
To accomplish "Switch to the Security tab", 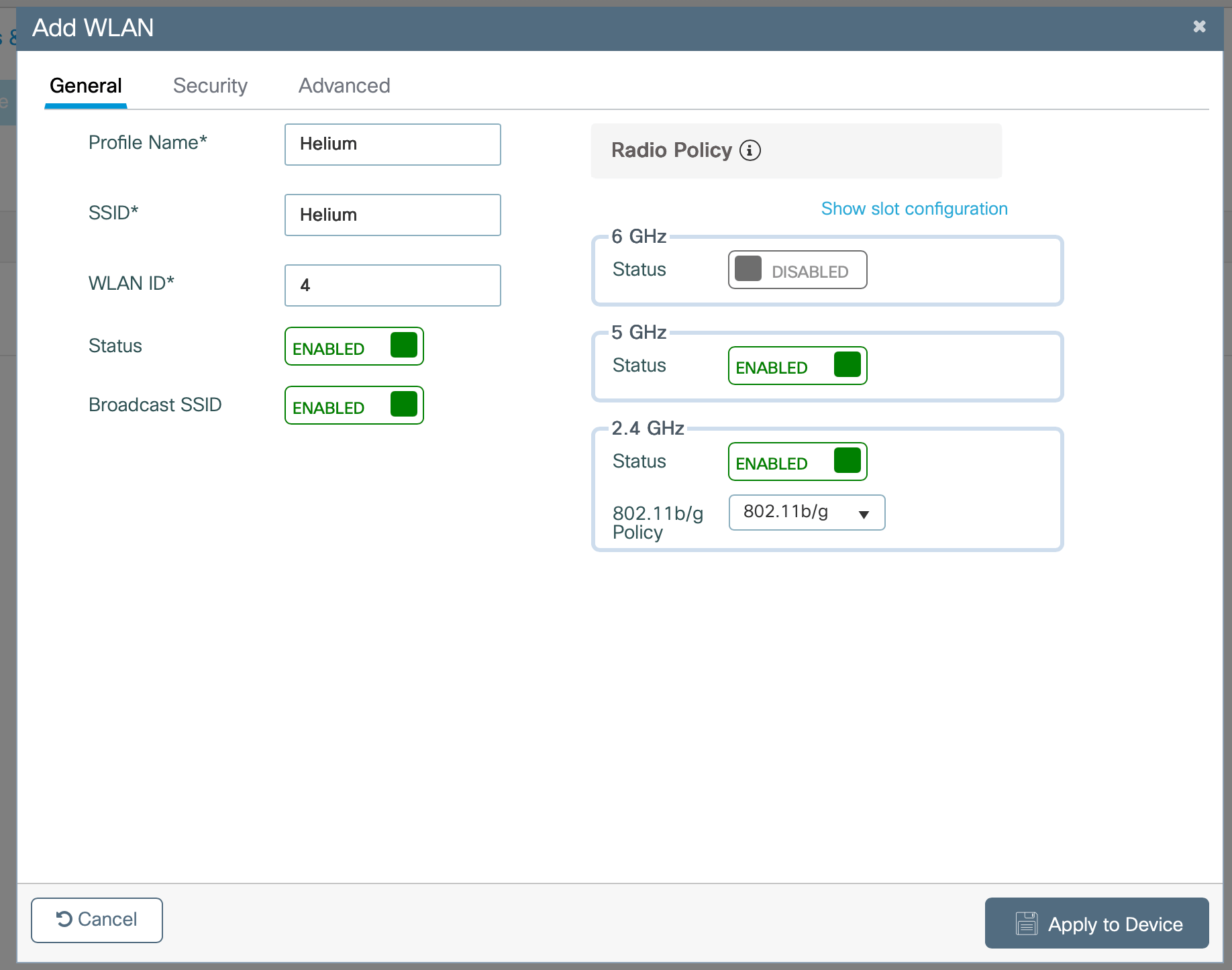I will [x=210, y=86].
